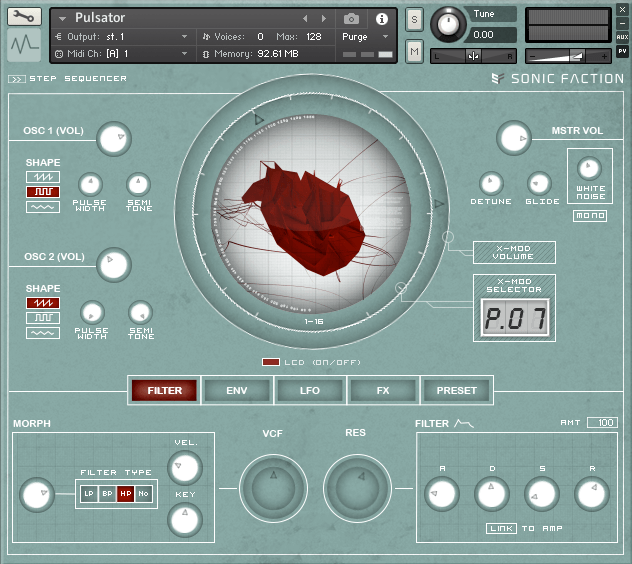Click the X-MOD SELECTOR P.07 display

515,318
